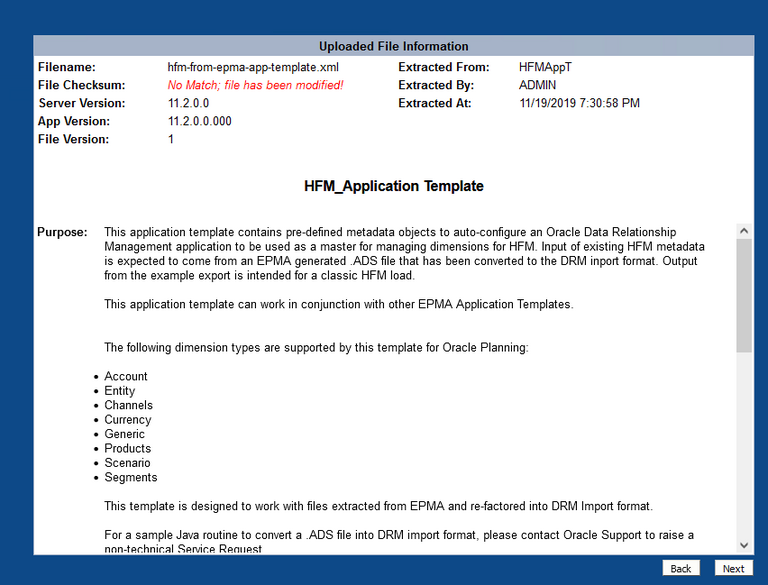Image resolution: width=768 pixels, height=585 pixels.
Task: Click the Account dimension list item
Action: (126, 377)
